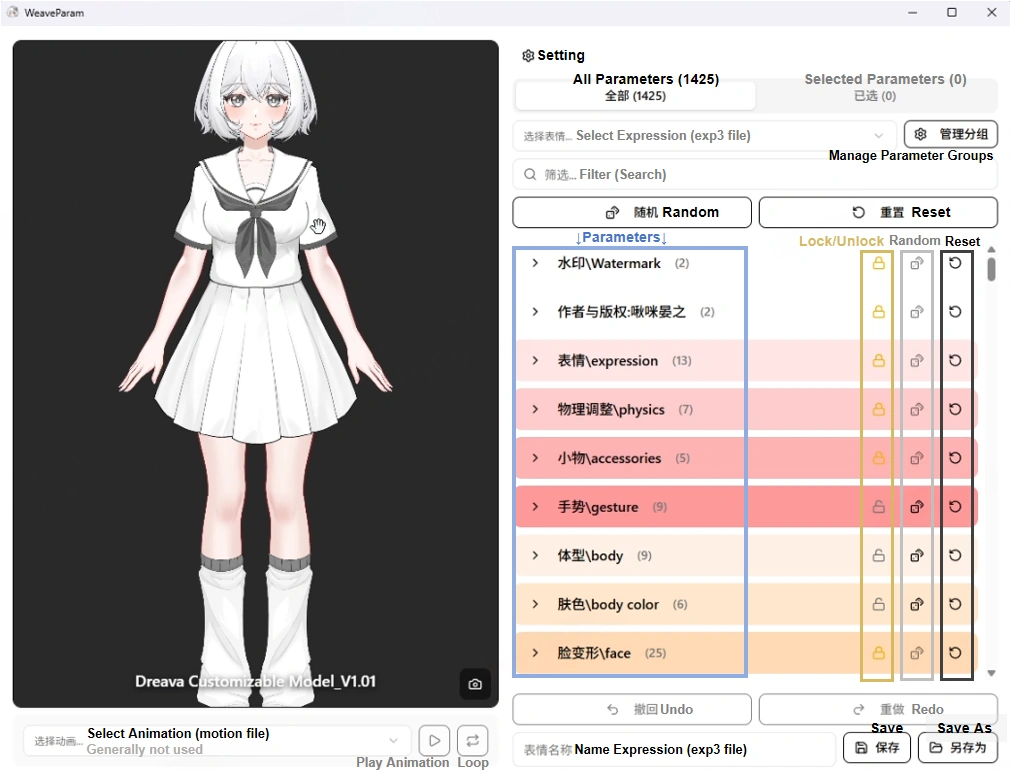The width and height of the screenshot is (1010, 773).
Task: Reset the expression parameter group via its reset icon
Action: point(956,361)
